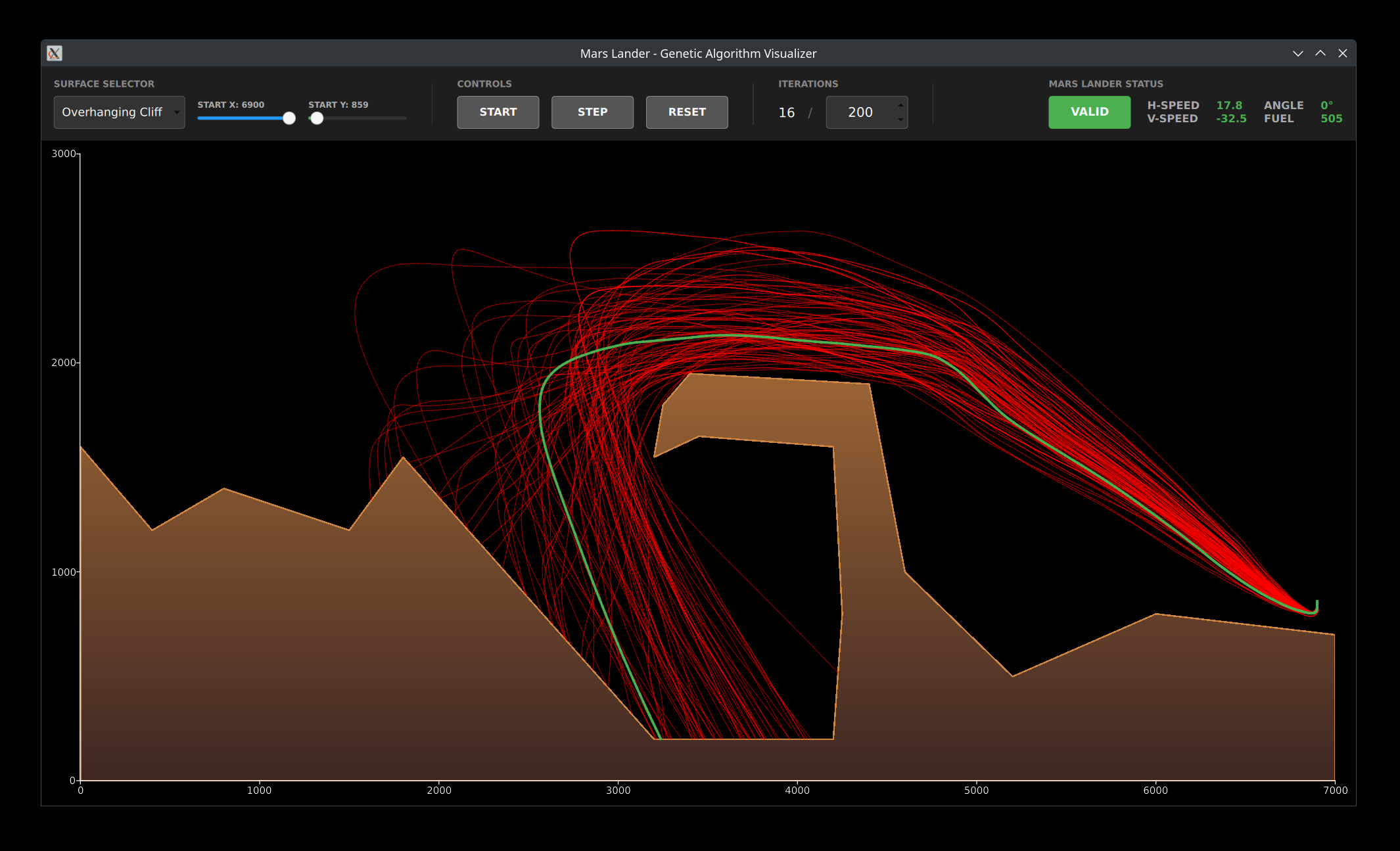
Task: Click the iterations input field showing 200
Action: pos(860,112)
